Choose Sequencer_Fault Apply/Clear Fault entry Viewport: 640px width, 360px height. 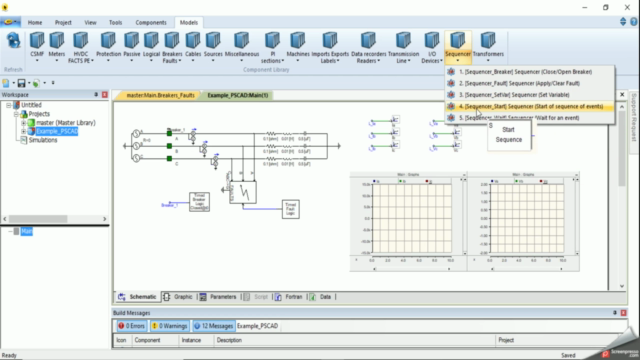[530, 83]
